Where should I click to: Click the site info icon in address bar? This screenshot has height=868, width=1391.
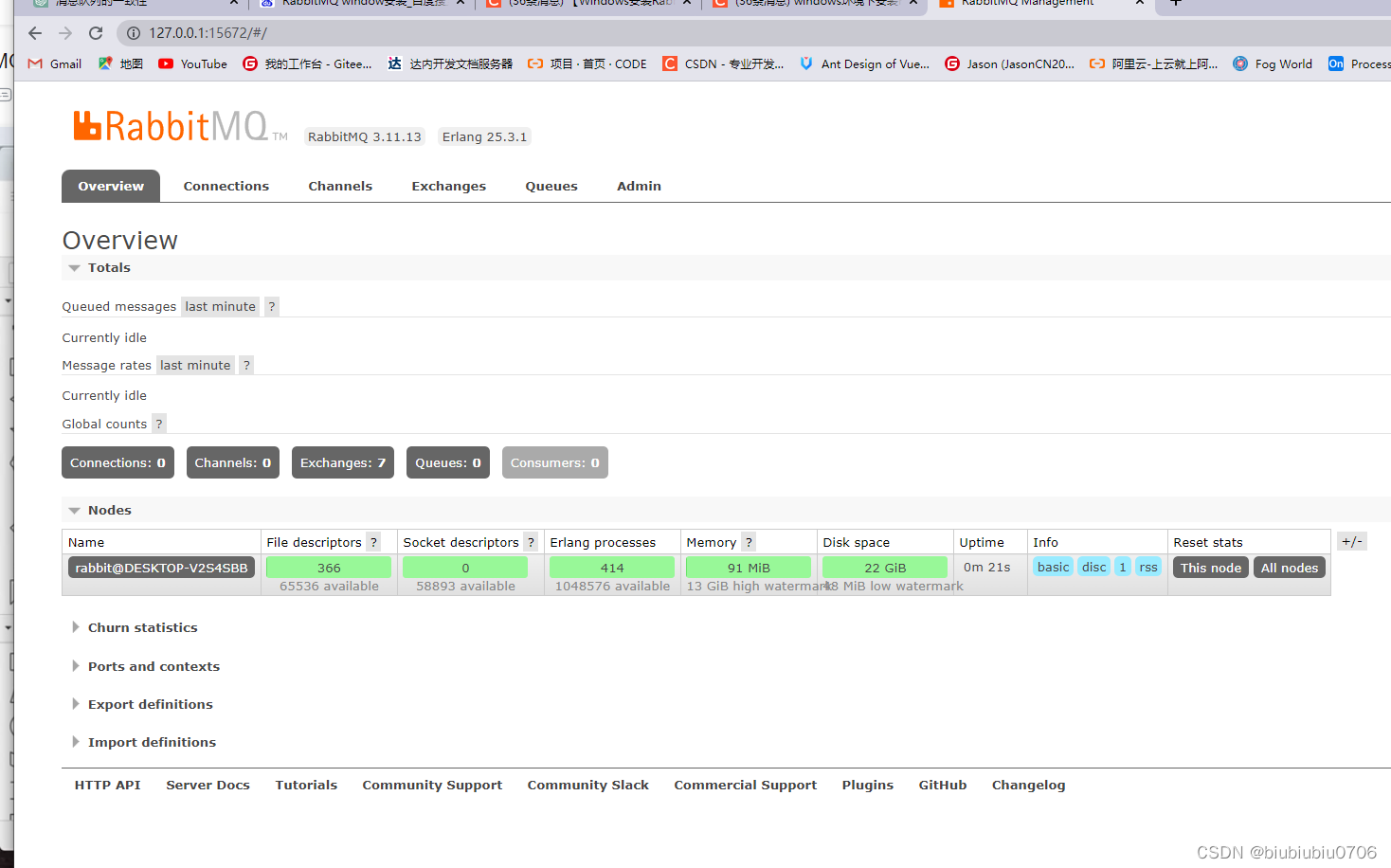(x=134, y=33)
